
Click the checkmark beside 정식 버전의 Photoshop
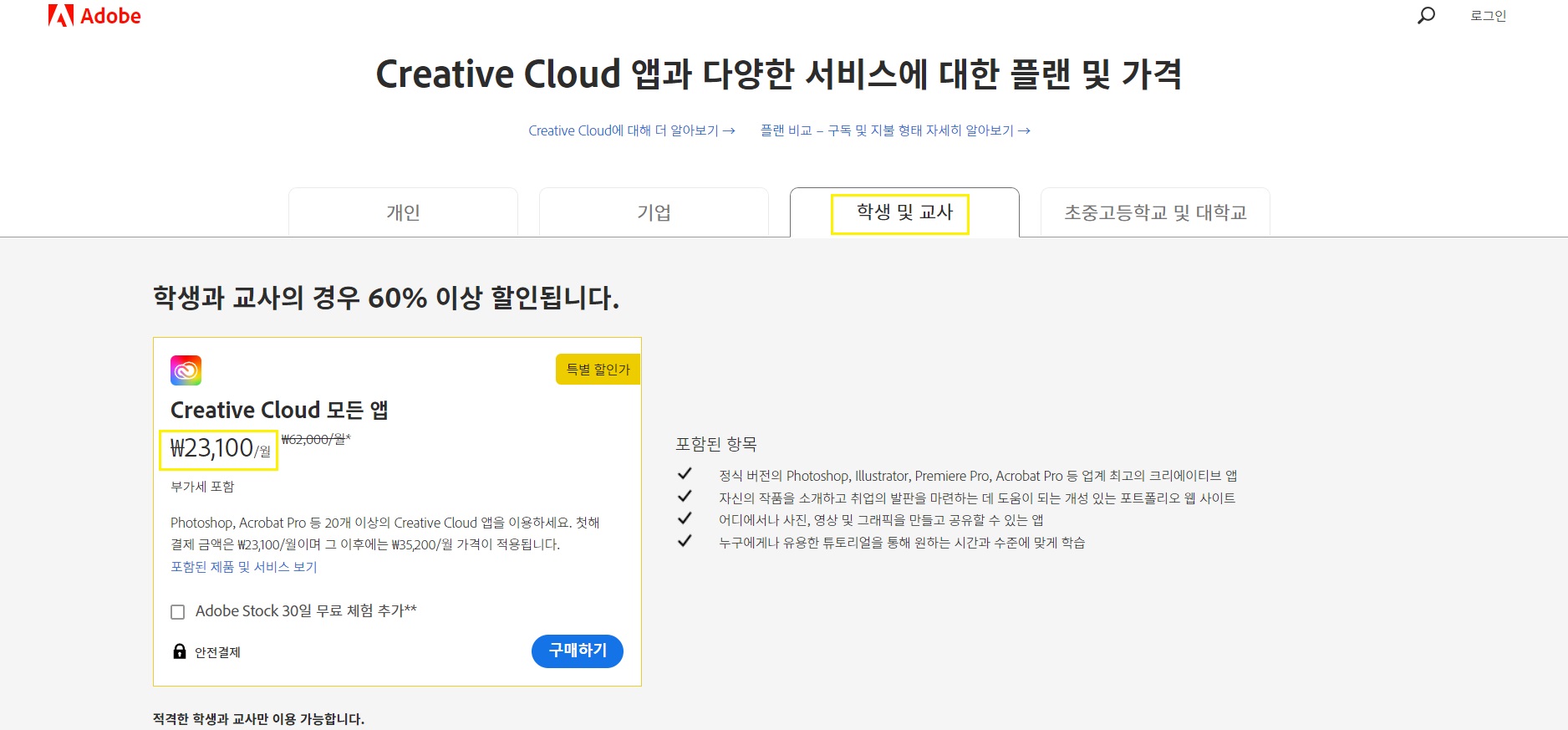[x=685, y=474]
